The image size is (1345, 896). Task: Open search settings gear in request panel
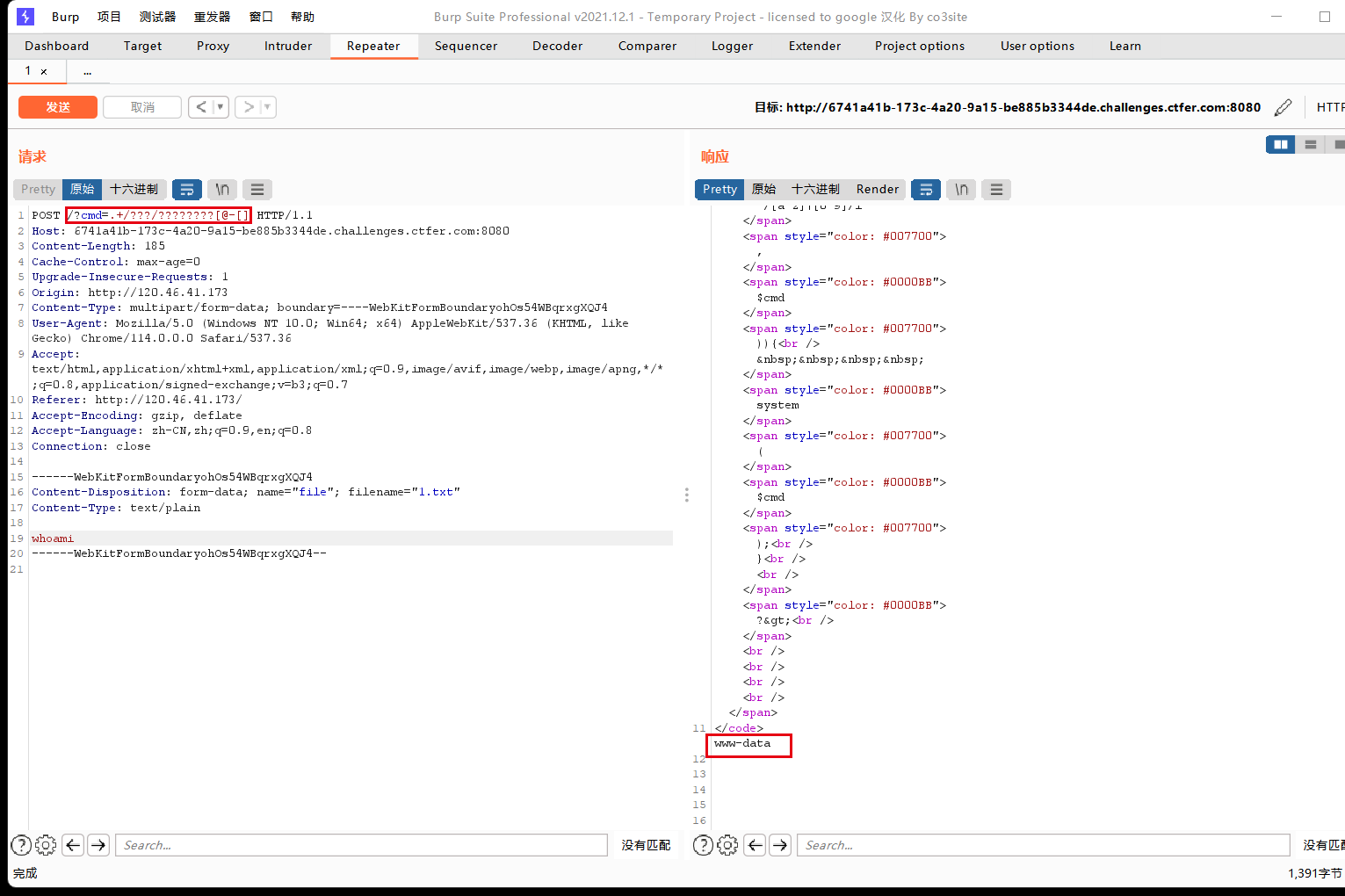pos(46,845)
